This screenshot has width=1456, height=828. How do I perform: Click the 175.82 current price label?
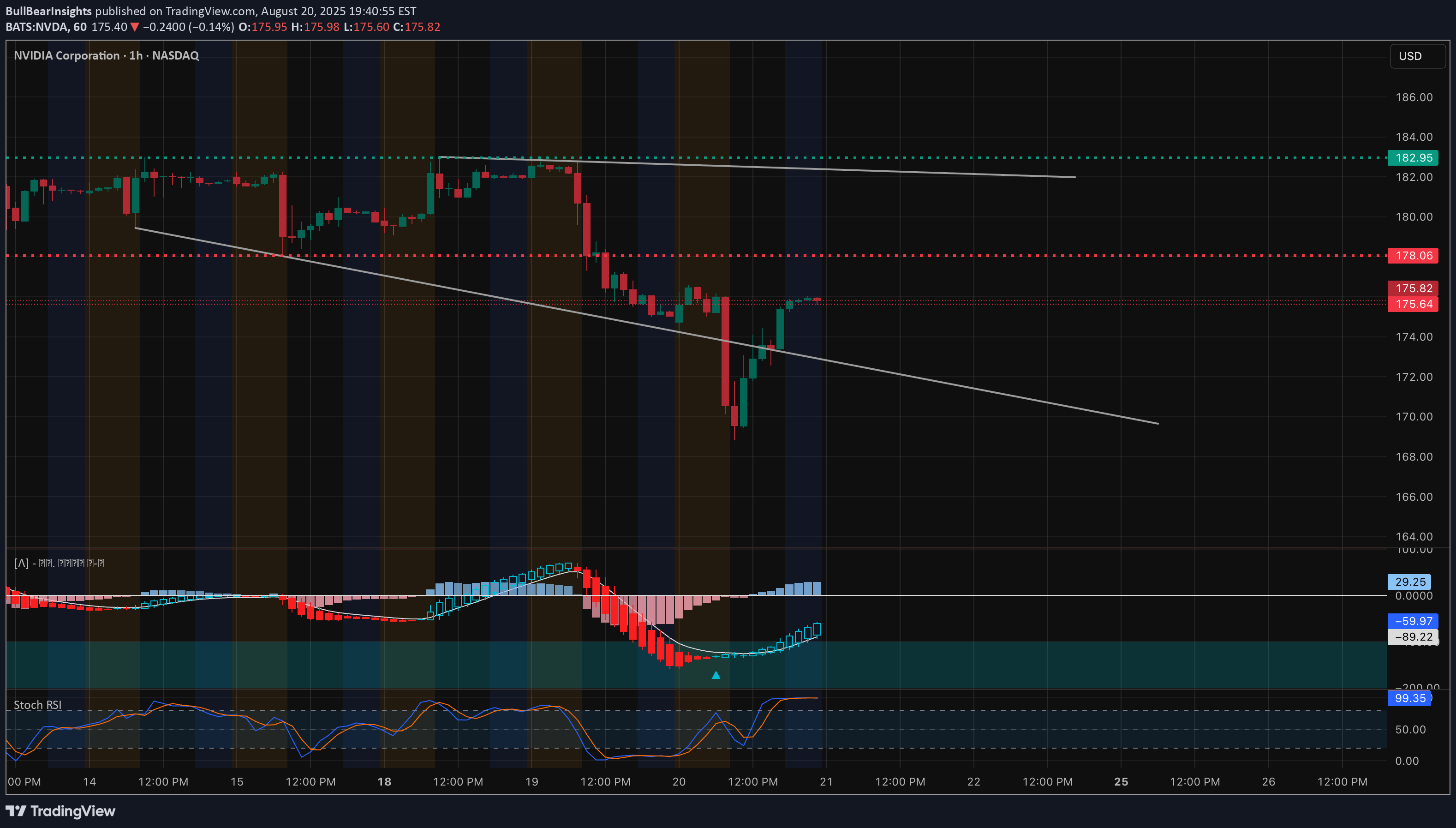1413,288
